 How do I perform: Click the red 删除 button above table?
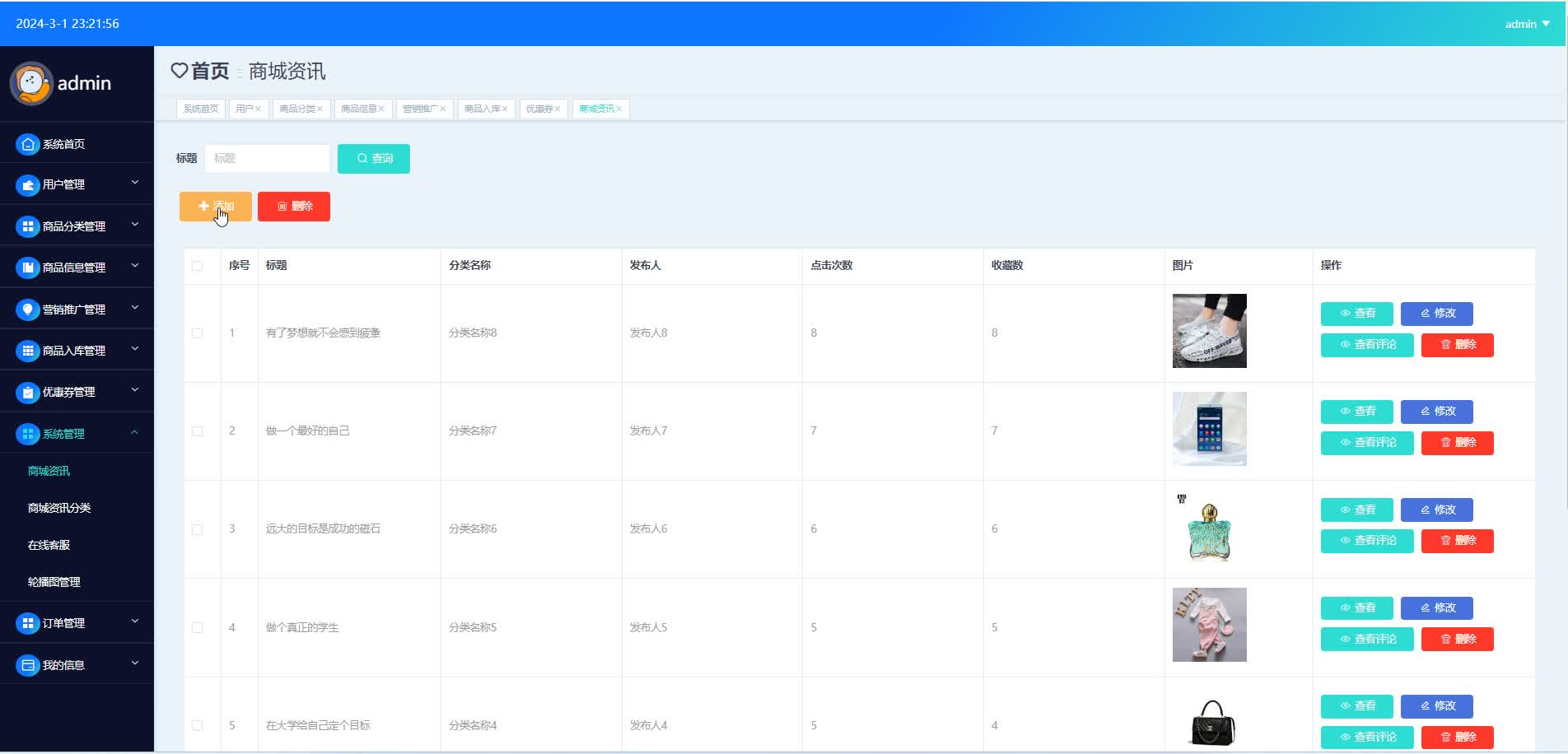point(294,207)
